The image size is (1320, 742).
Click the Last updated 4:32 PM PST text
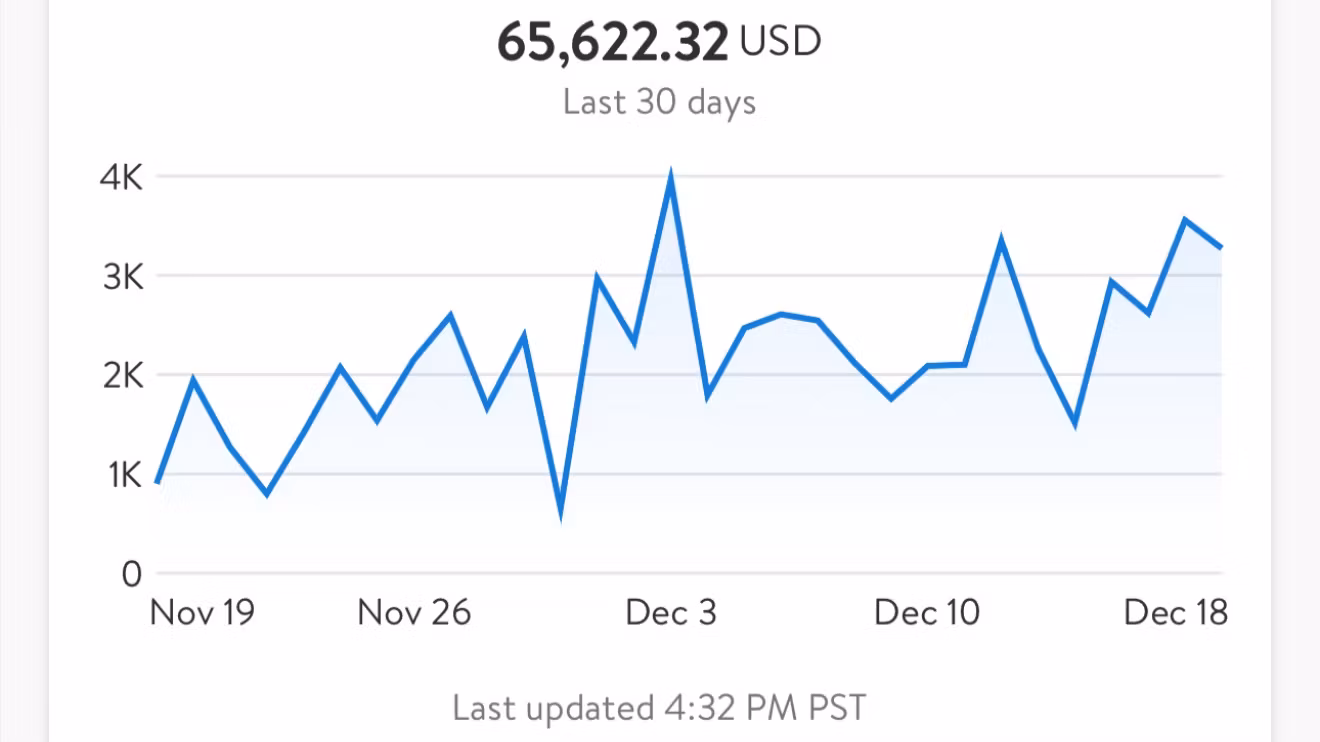(659, 708)
